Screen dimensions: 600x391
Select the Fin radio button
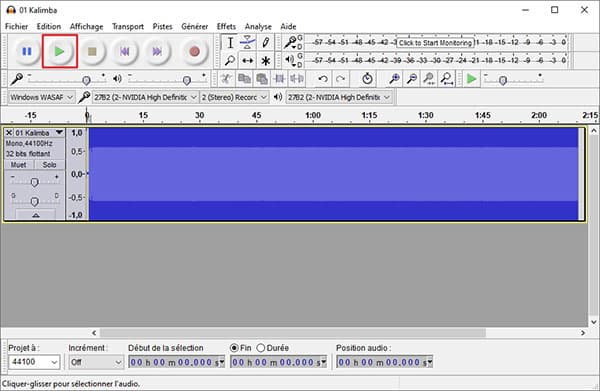235,348
